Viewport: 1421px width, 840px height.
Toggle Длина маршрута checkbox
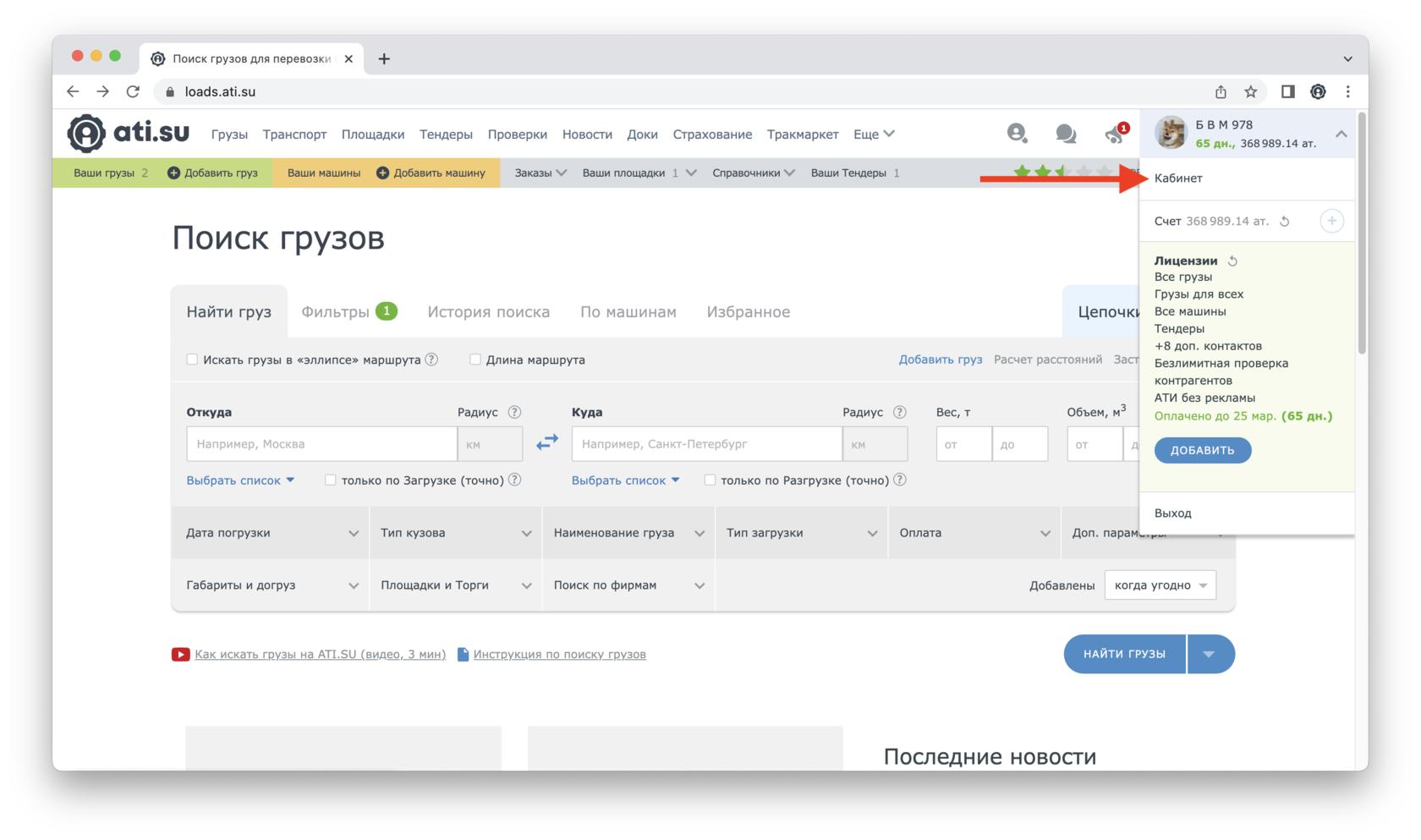475,360
